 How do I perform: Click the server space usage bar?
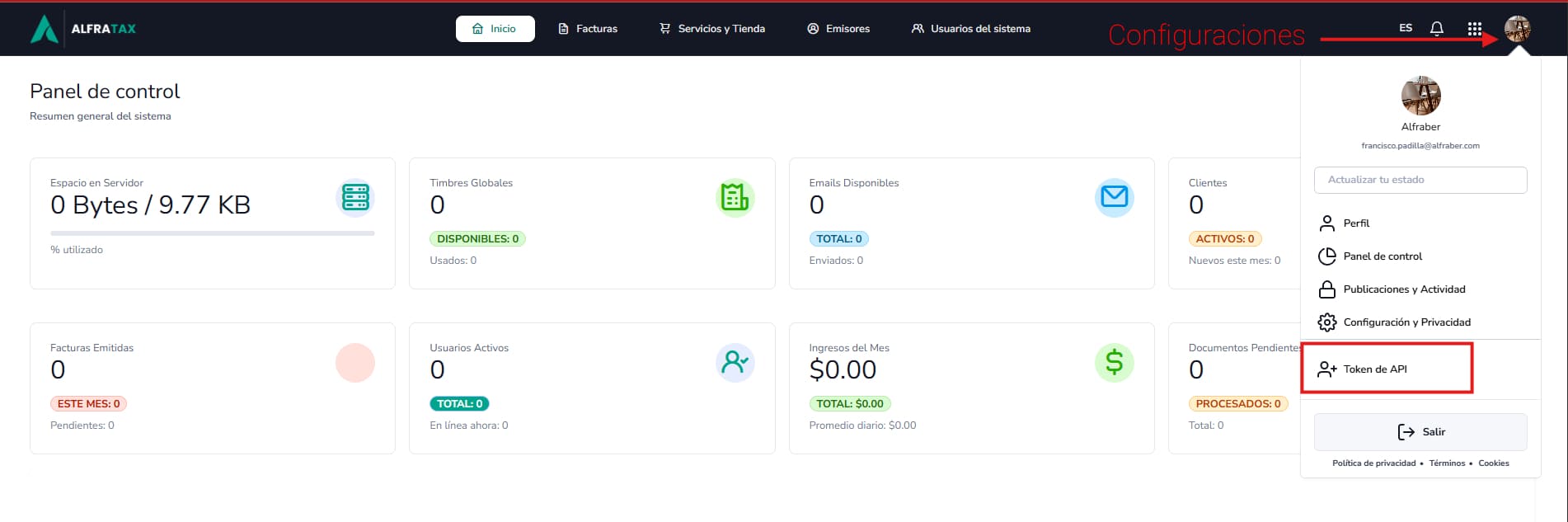(213, 233)
